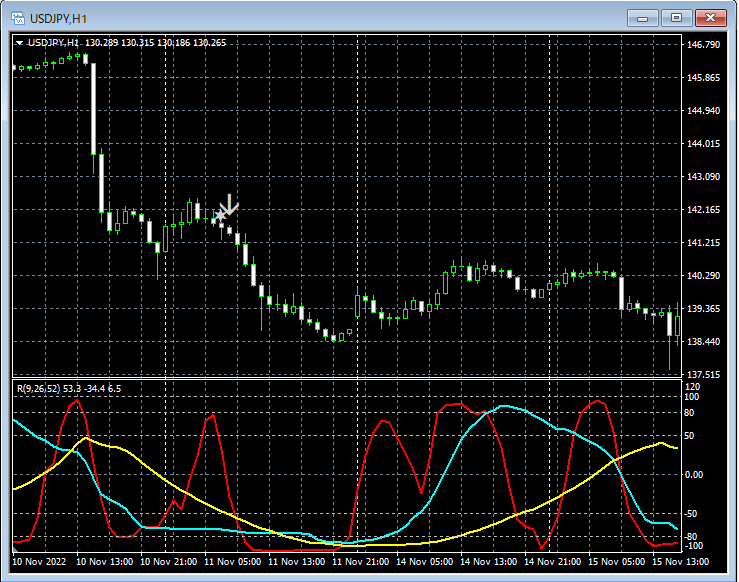Viewport: 739px width, 582px height.
Task: Click the 15 Nov 13:00 time label
Action: pyautogui.click(x=681, y=562)
